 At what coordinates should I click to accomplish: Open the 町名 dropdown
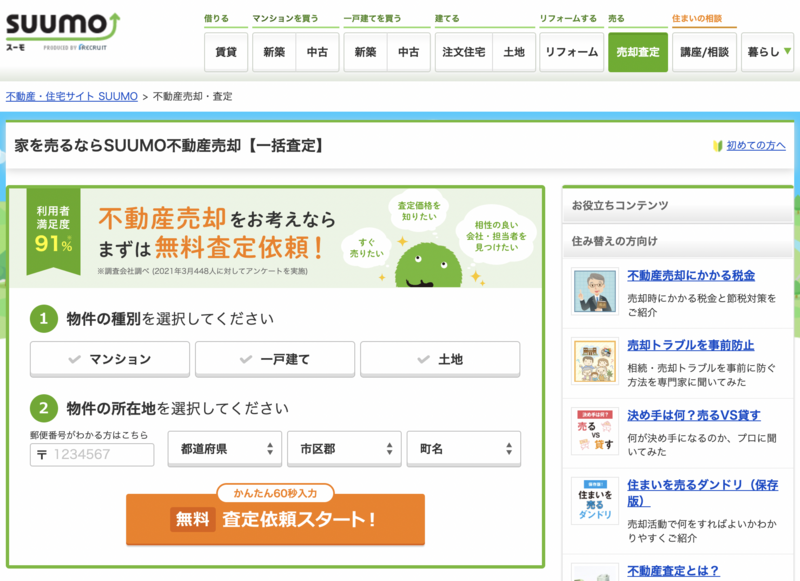(x=464, y=449)
